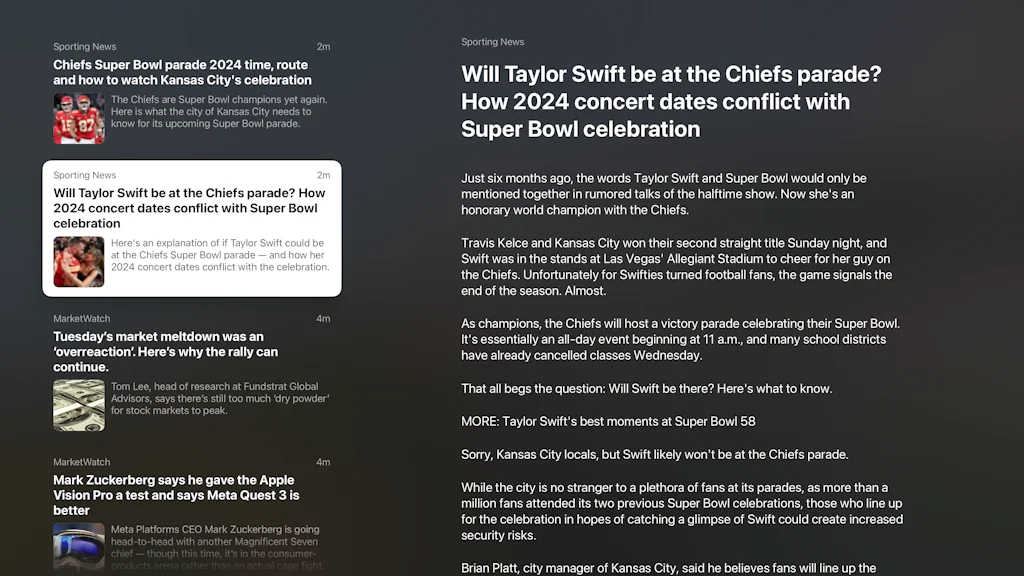Click the dollar bills thumbnail on market story

[79, 405]
